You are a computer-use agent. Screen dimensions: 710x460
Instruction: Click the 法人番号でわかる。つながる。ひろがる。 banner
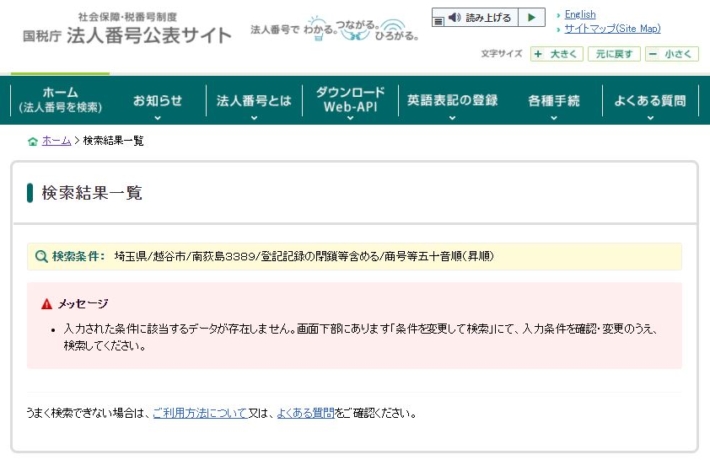(334, 29)
